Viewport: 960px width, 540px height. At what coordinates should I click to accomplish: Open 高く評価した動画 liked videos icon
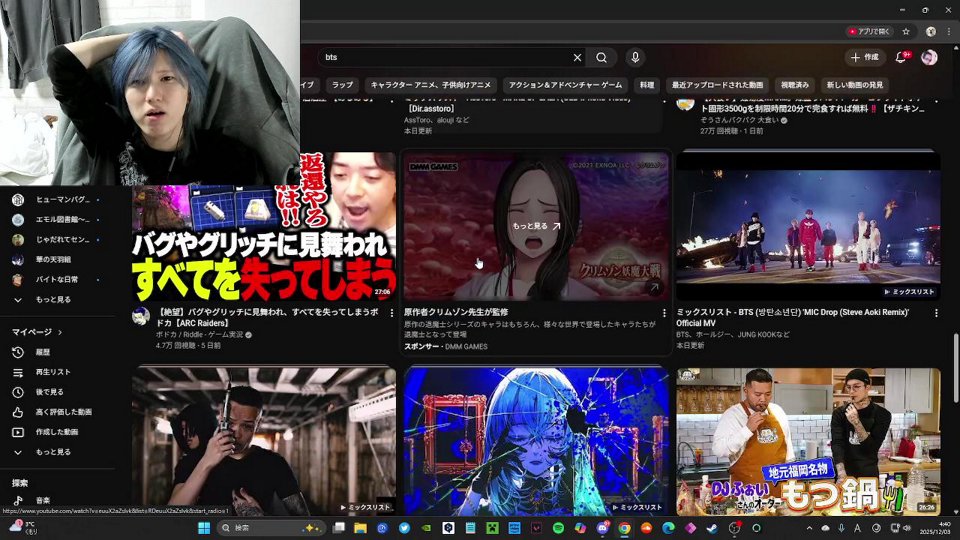click(x=18, y=412)
